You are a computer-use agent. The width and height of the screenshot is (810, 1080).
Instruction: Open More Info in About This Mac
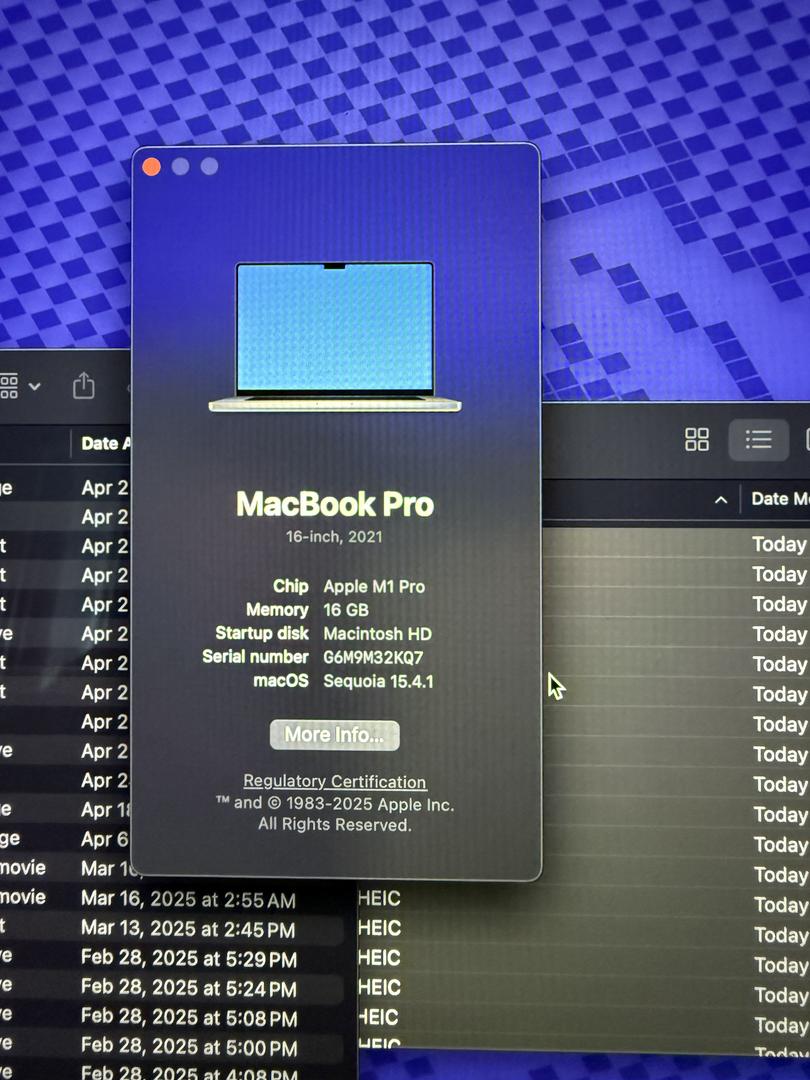[335, 735]
